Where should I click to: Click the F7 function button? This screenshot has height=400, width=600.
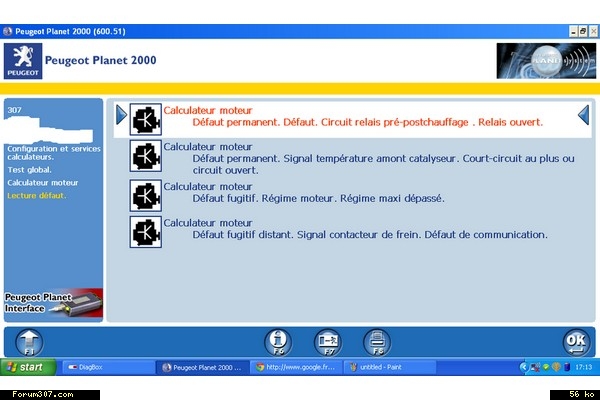pyautogui.click(x=328, y=342)
